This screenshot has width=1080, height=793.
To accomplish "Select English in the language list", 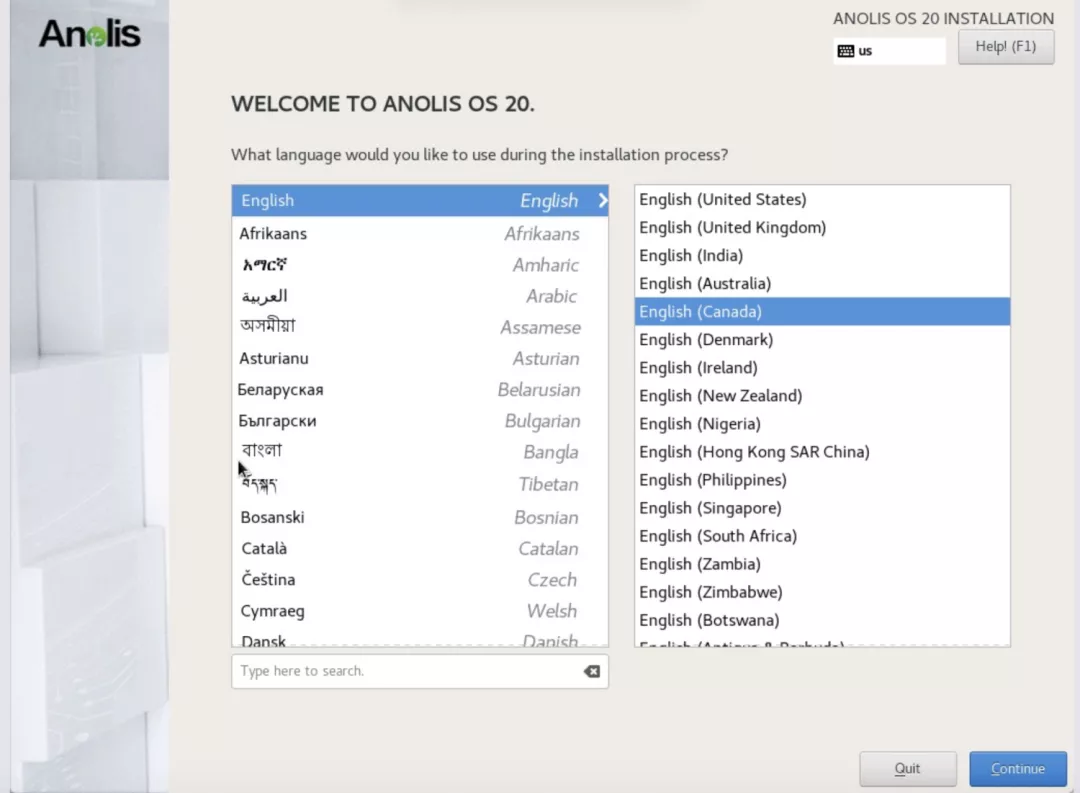I will pos(420,200).
